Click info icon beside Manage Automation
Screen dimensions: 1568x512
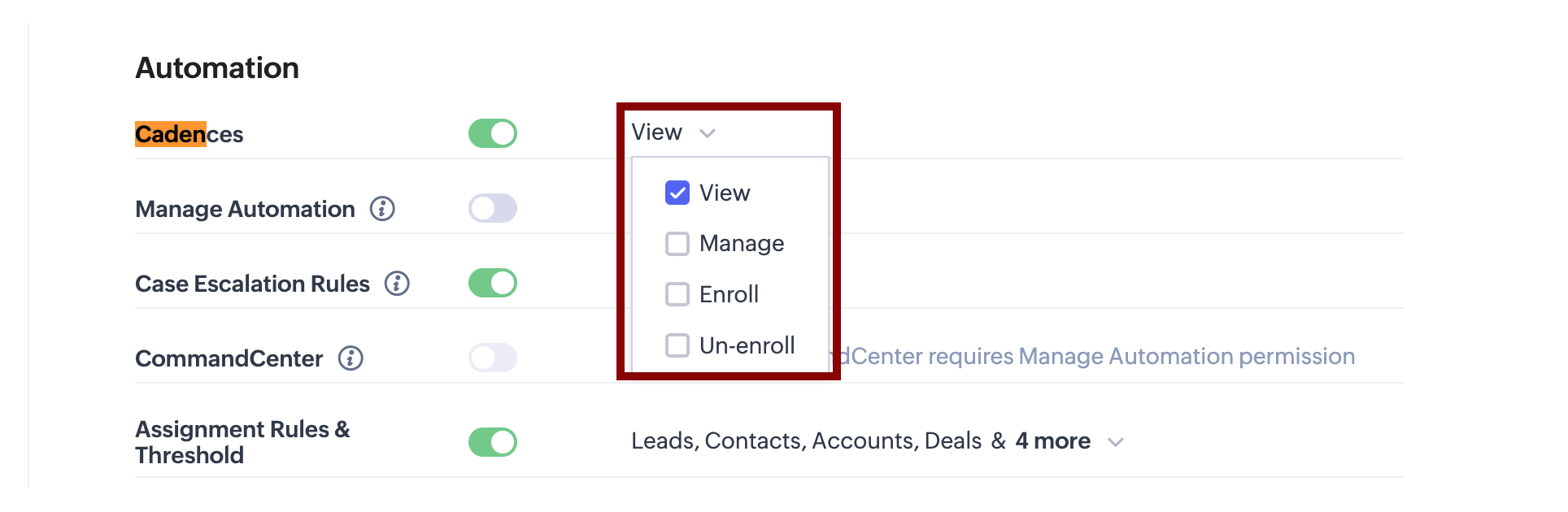tap(382, 209)
